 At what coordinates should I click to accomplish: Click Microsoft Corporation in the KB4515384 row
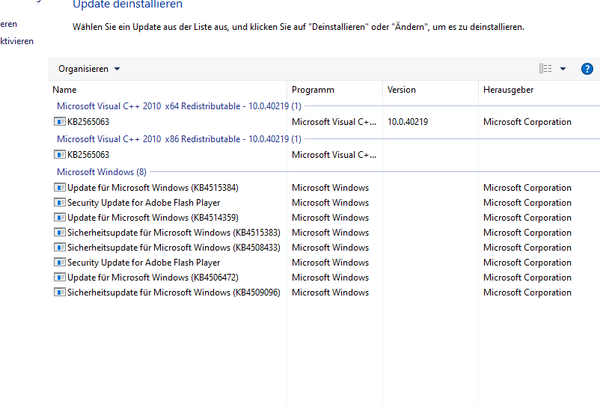(527, 187)
